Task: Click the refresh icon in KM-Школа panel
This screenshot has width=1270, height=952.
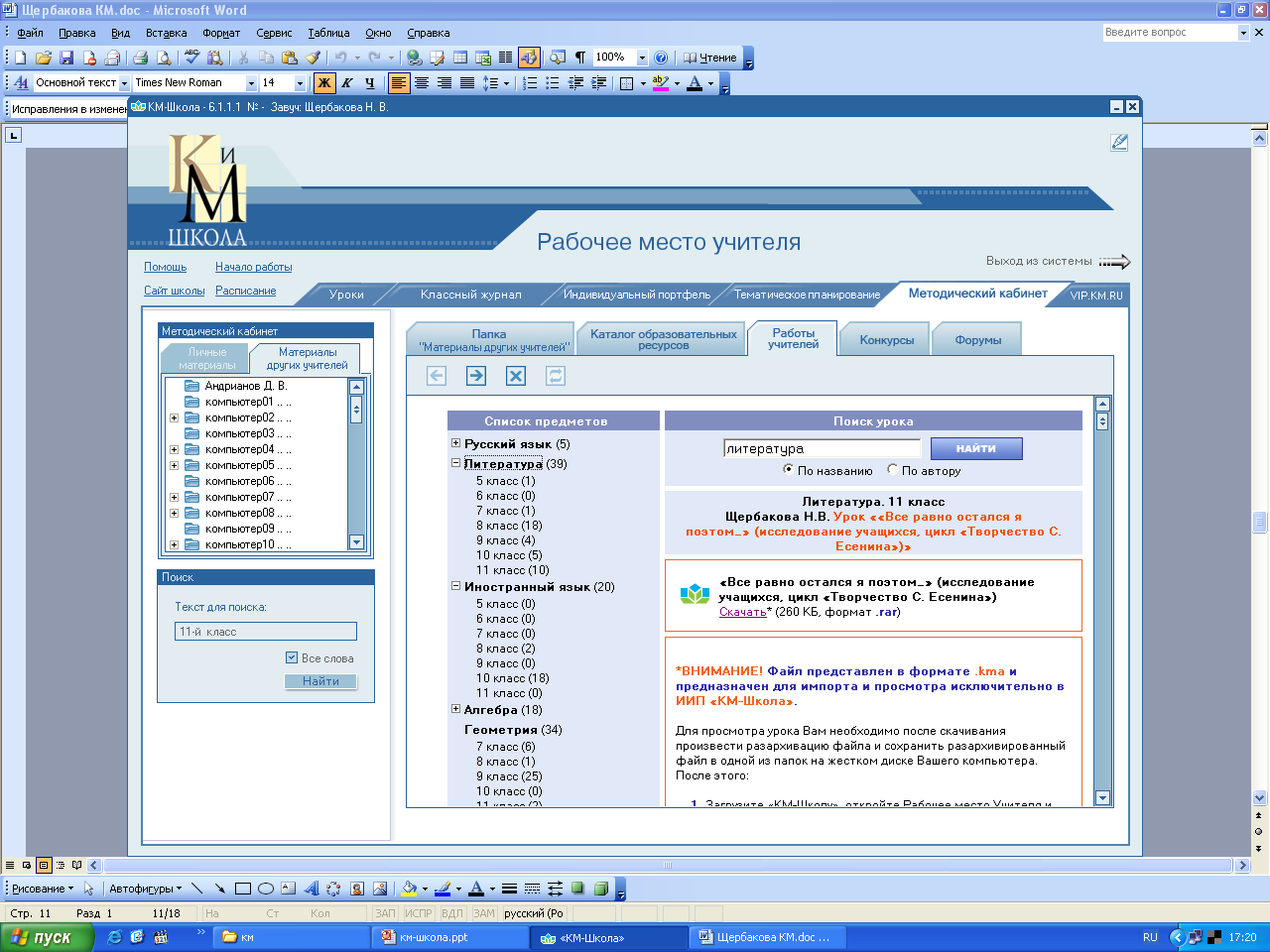Action: pyautogui.click(x=556, y=376)
